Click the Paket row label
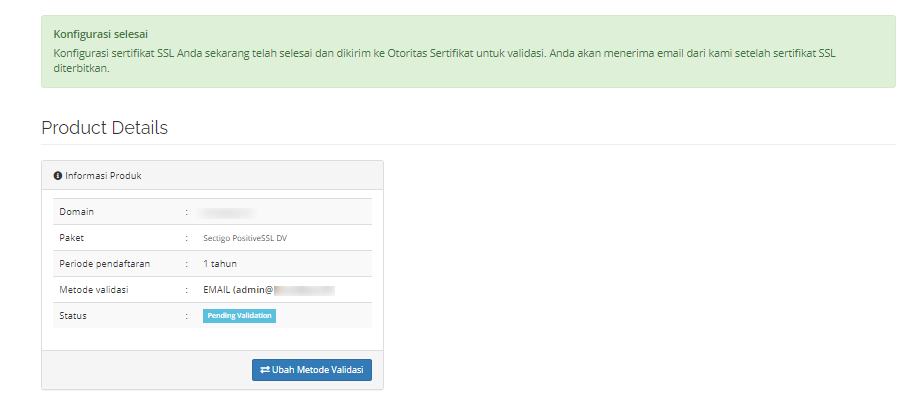910x417 pixels. 71,238
